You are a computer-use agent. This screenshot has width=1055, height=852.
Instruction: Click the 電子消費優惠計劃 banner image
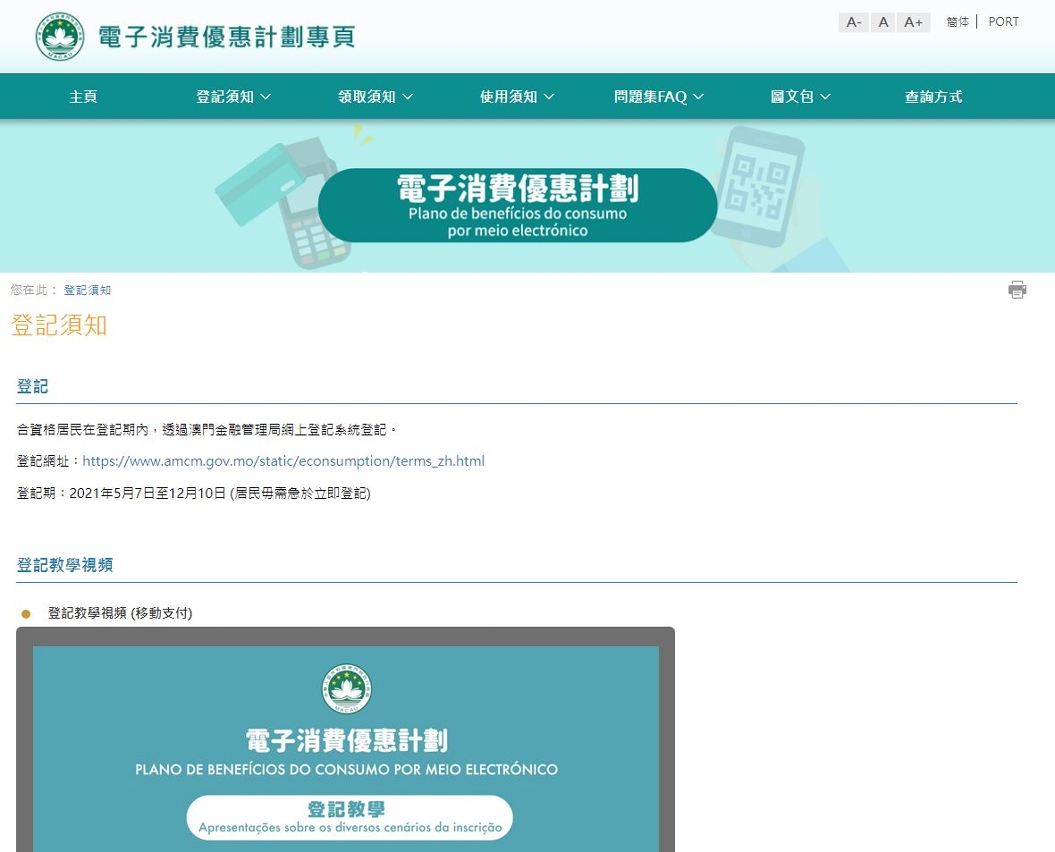[517, 205]
